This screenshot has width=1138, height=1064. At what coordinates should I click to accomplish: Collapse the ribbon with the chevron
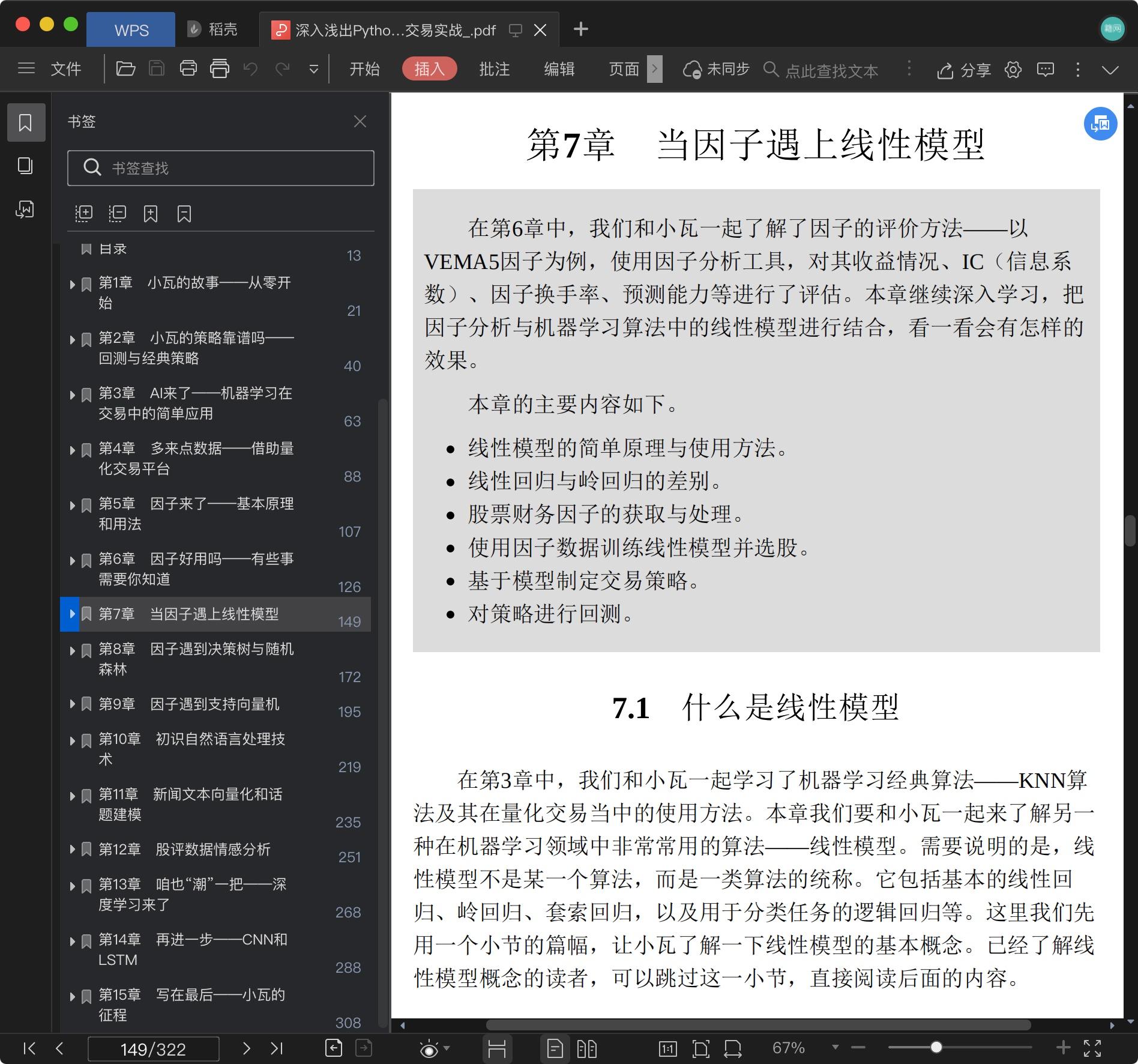coord(1110,70)
